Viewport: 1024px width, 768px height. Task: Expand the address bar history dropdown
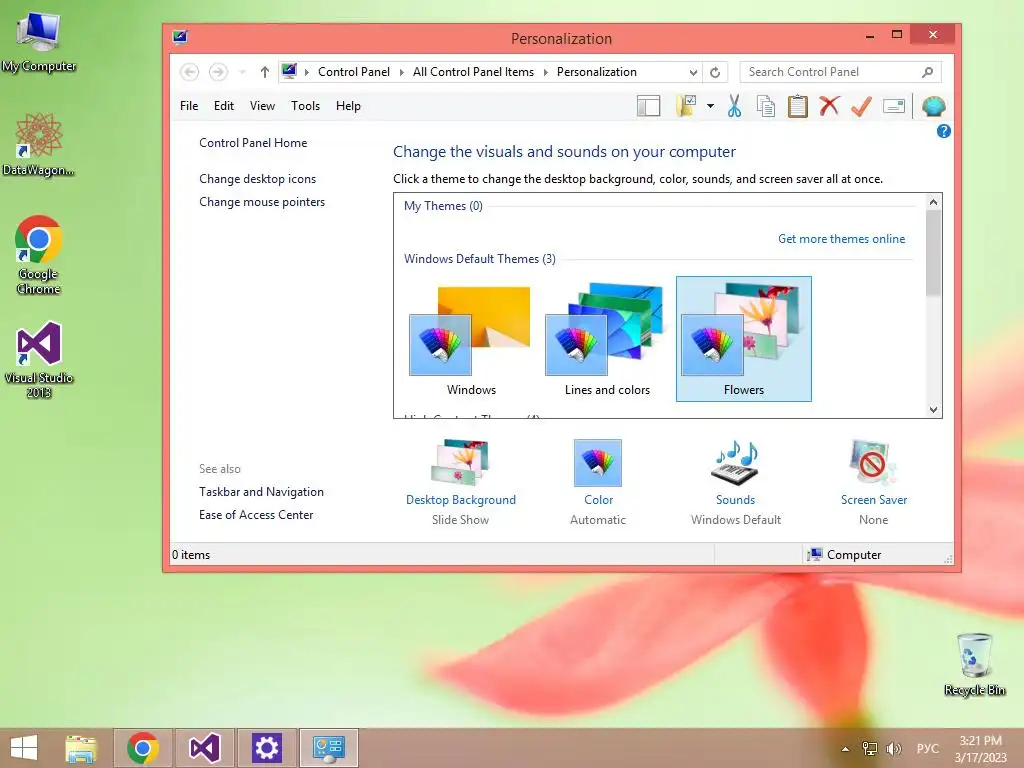[x=693, y=72]
